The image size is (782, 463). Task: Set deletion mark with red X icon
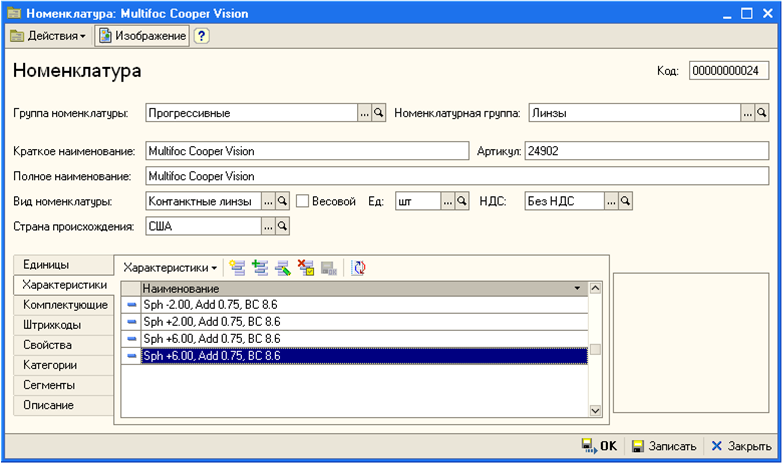tap(306, 268)
